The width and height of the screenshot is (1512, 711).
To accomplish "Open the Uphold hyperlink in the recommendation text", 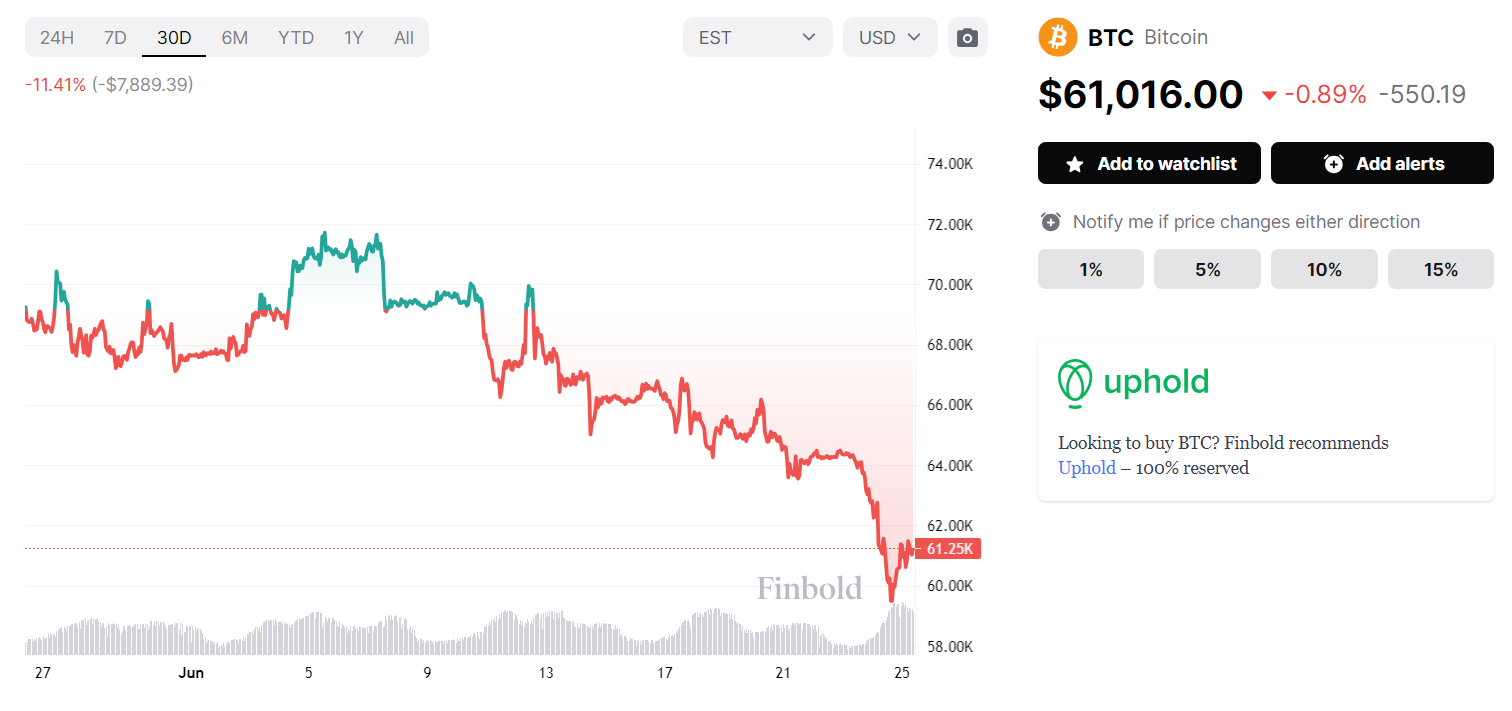I will [x=1086, y=467].
